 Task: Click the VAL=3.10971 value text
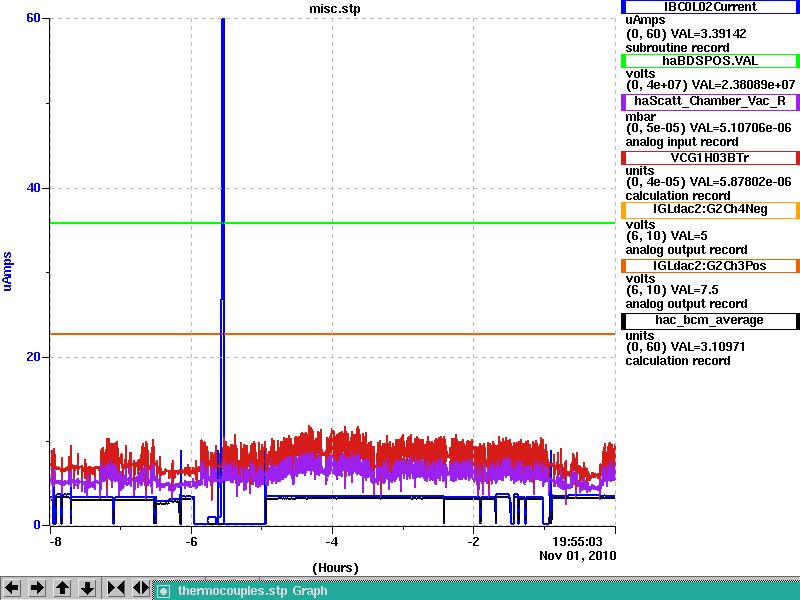708,347
